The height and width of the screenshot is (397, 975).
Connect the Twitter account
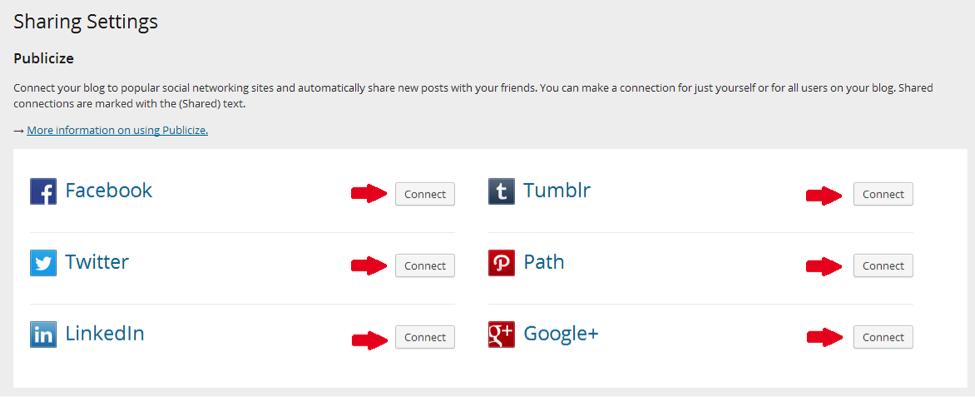tap(425, 266)
